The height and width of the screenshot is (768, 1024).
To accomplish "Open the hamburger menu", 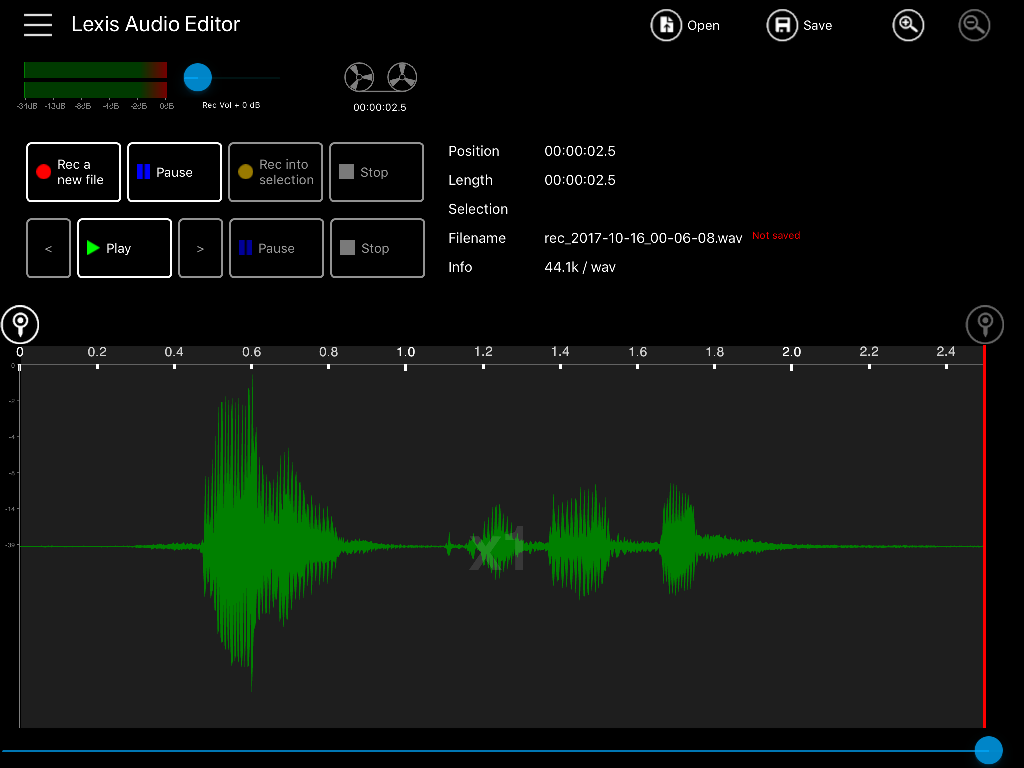I will pos(38,25).
